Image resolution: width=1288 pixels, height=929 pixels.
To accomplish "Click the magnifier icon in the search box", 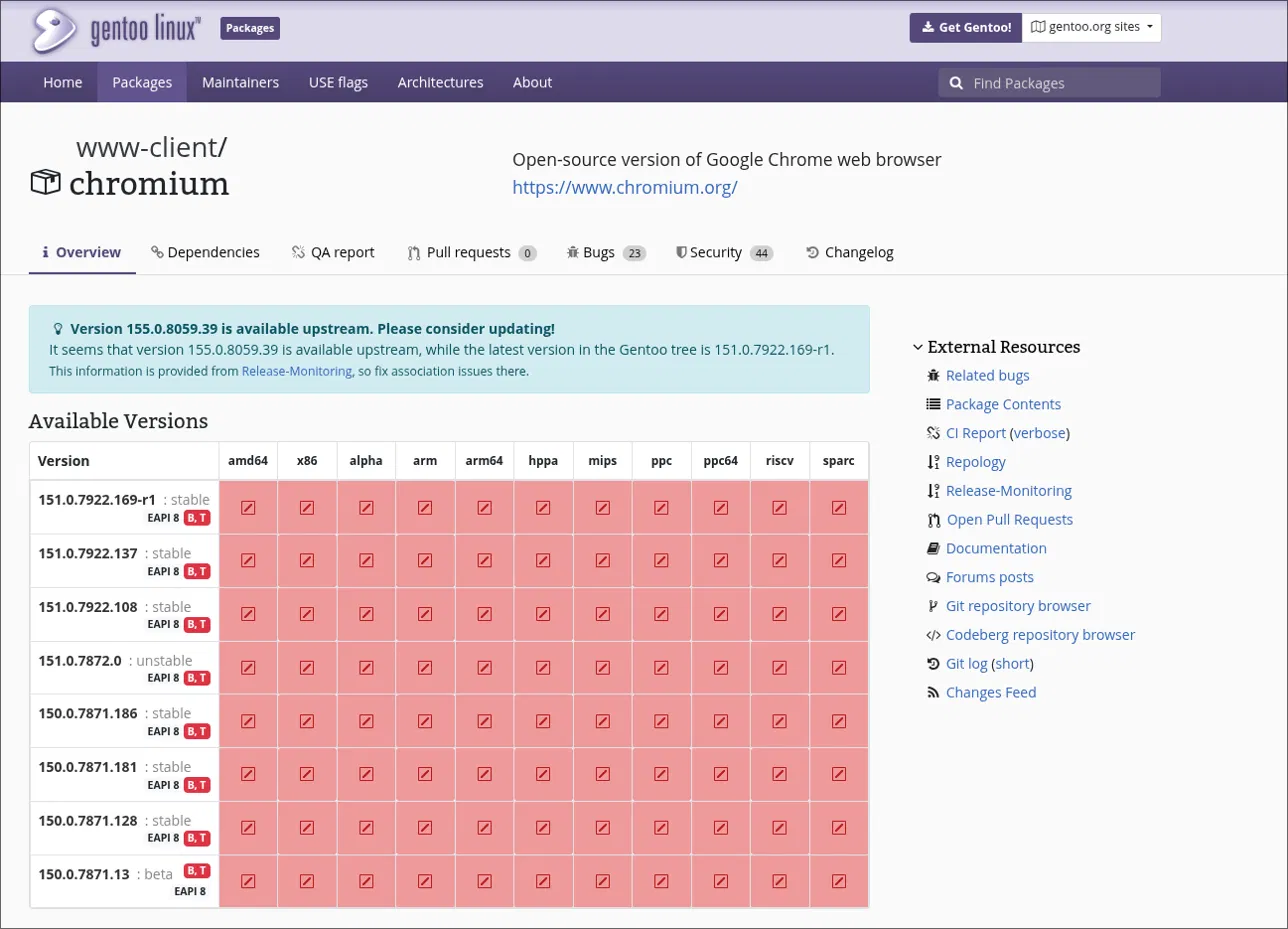I will [956, 83].
